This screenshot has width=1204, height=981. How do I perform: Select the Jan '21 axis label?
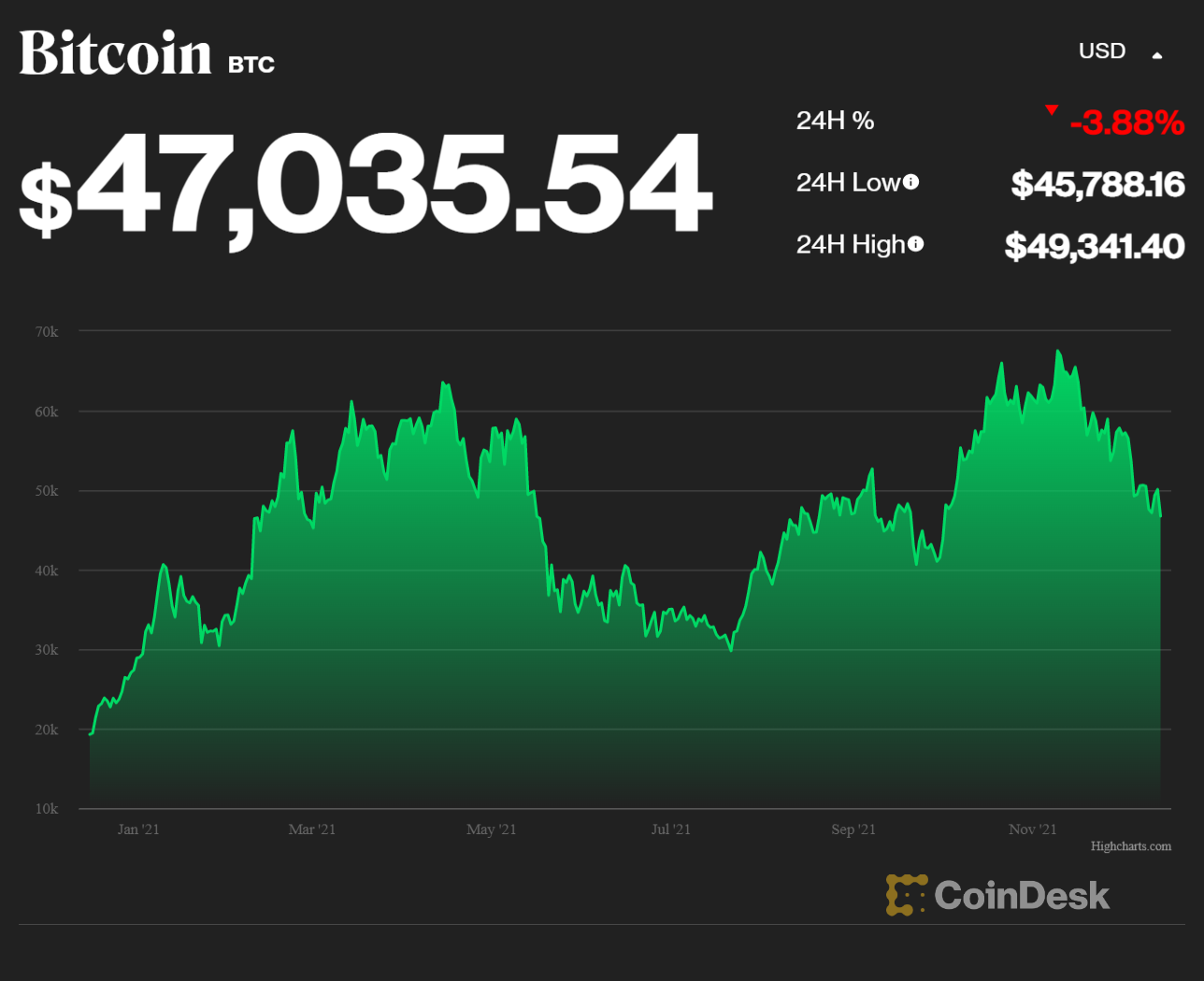coord(138,830)
